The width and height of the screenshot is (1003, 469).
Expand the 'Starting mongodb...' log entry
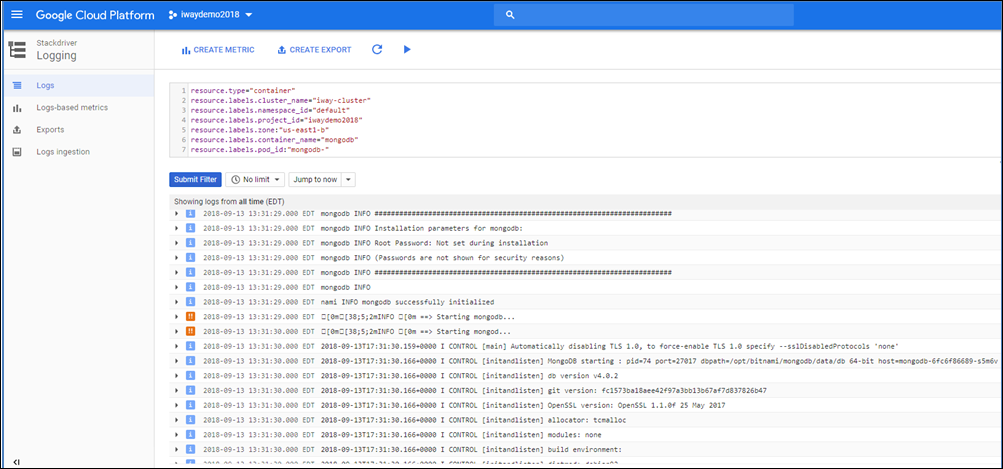point(177,317)
